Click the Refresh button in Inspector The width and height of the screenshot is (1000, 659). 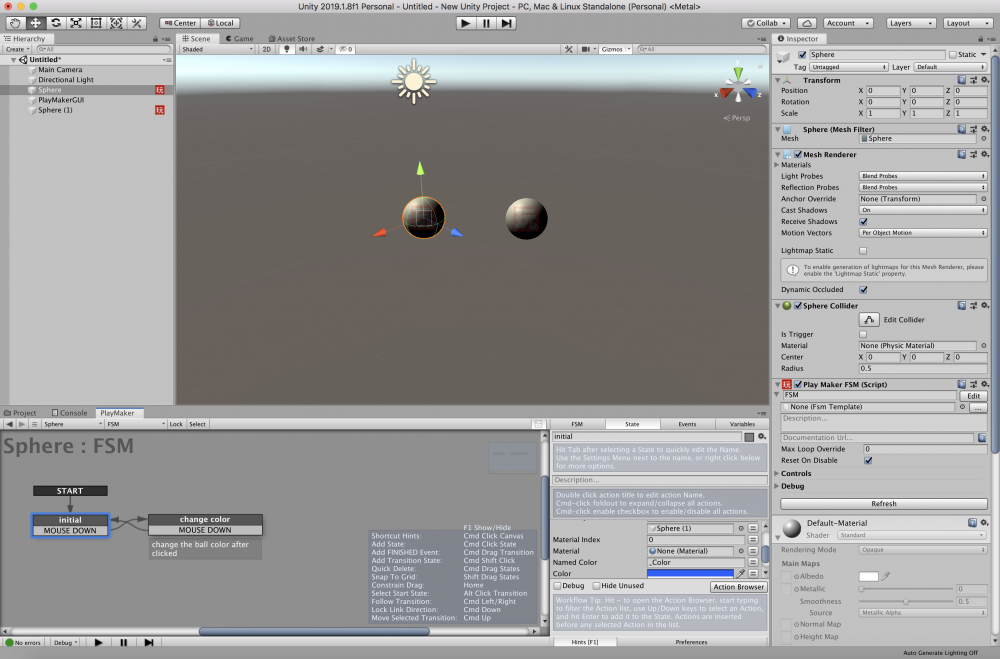pos(884,504)
